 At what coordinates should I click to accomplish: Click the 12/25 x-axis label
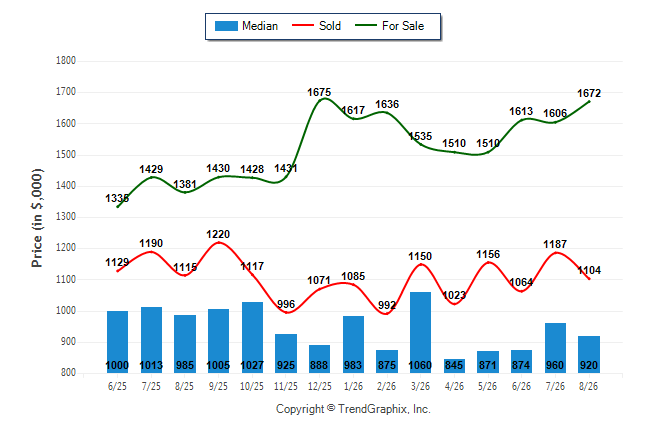click(320, 386)
